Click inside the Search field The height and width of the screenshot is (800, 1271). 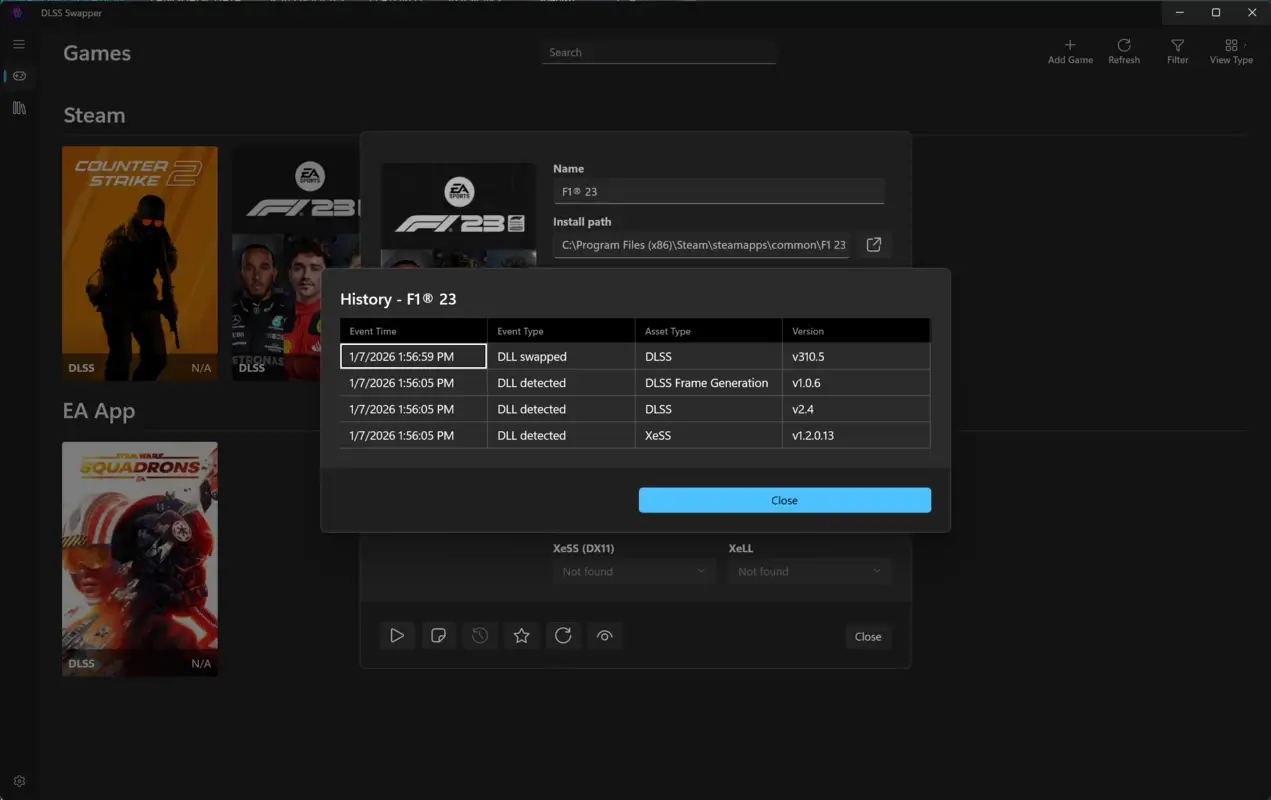[x=658, y=51]
